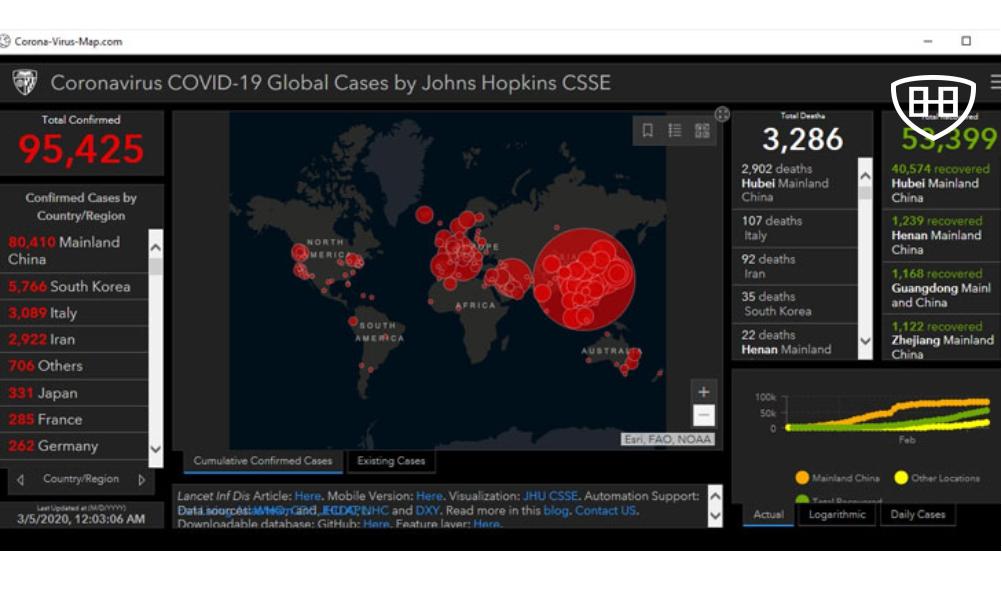Expand the map panel to fullscreen

click(x=722, y=114)
